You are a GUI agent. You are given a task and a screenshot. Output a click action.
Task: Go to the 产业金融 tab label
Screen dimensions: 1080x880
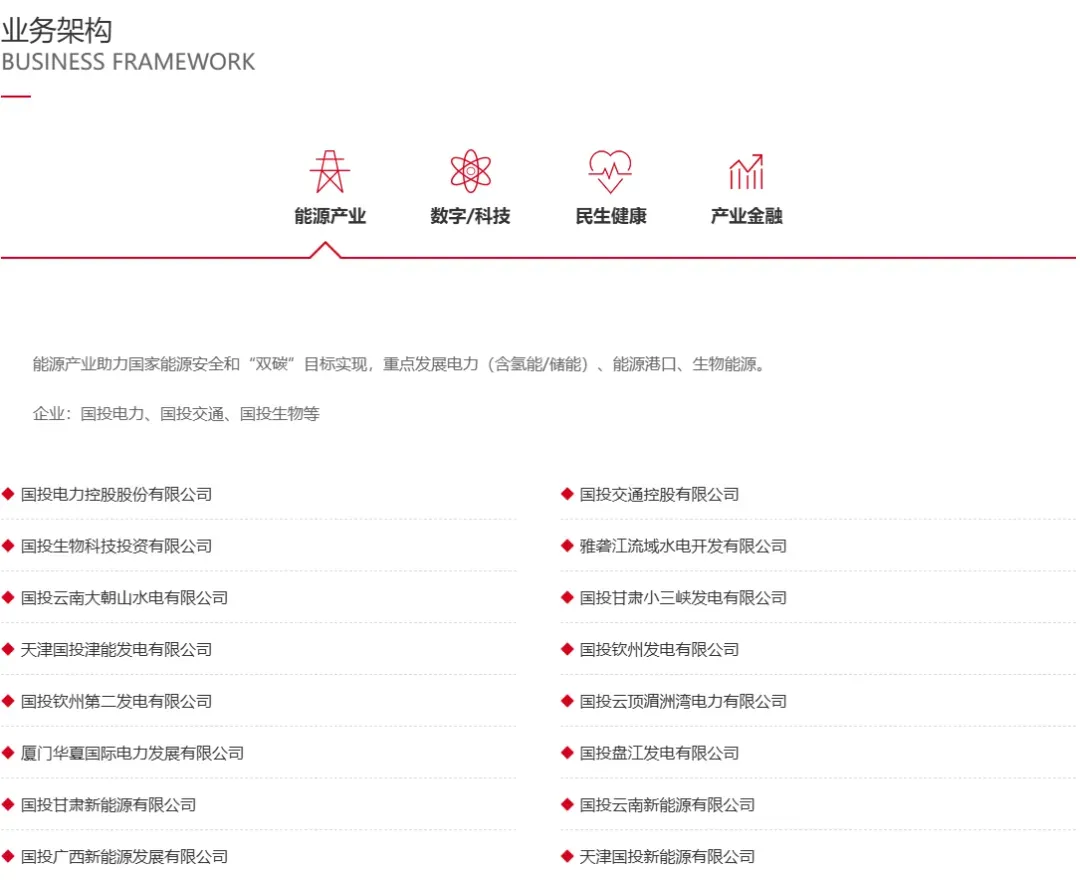coord(747,216)
